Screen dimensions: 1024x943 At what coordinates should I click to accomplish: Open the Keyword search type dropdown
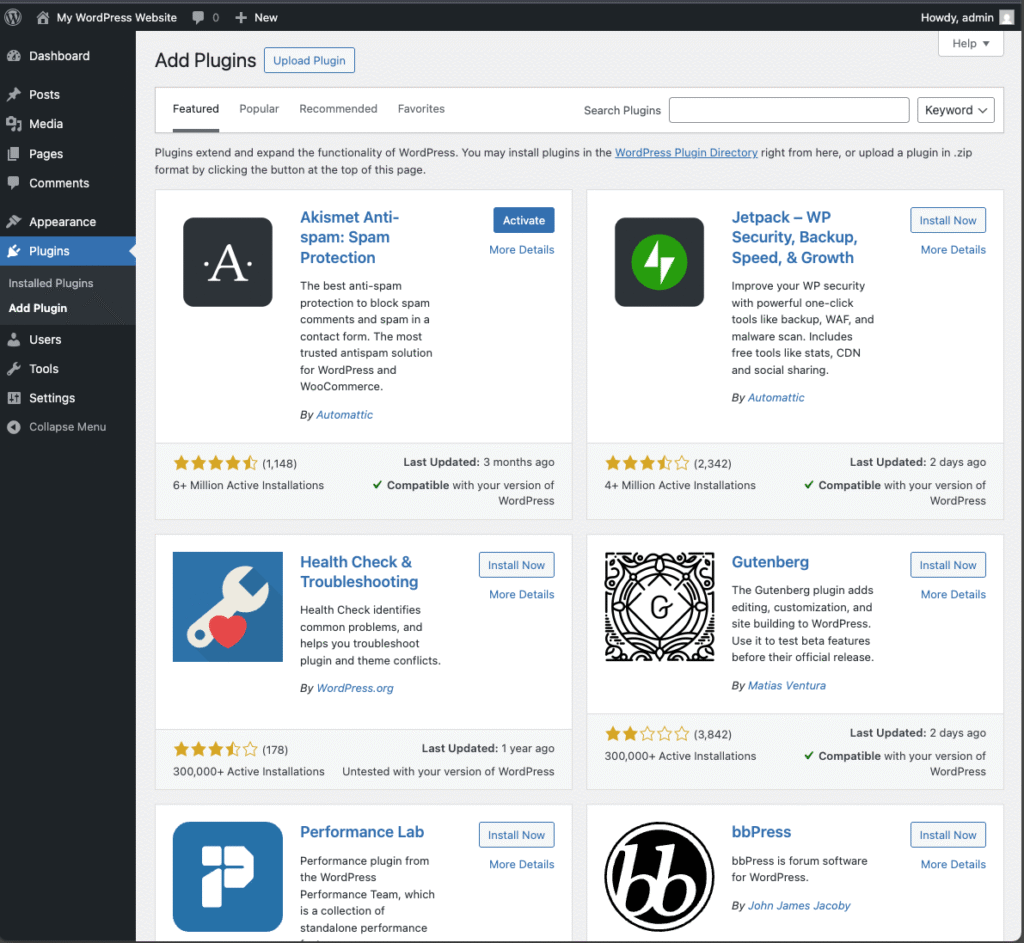tap(955, 110)
